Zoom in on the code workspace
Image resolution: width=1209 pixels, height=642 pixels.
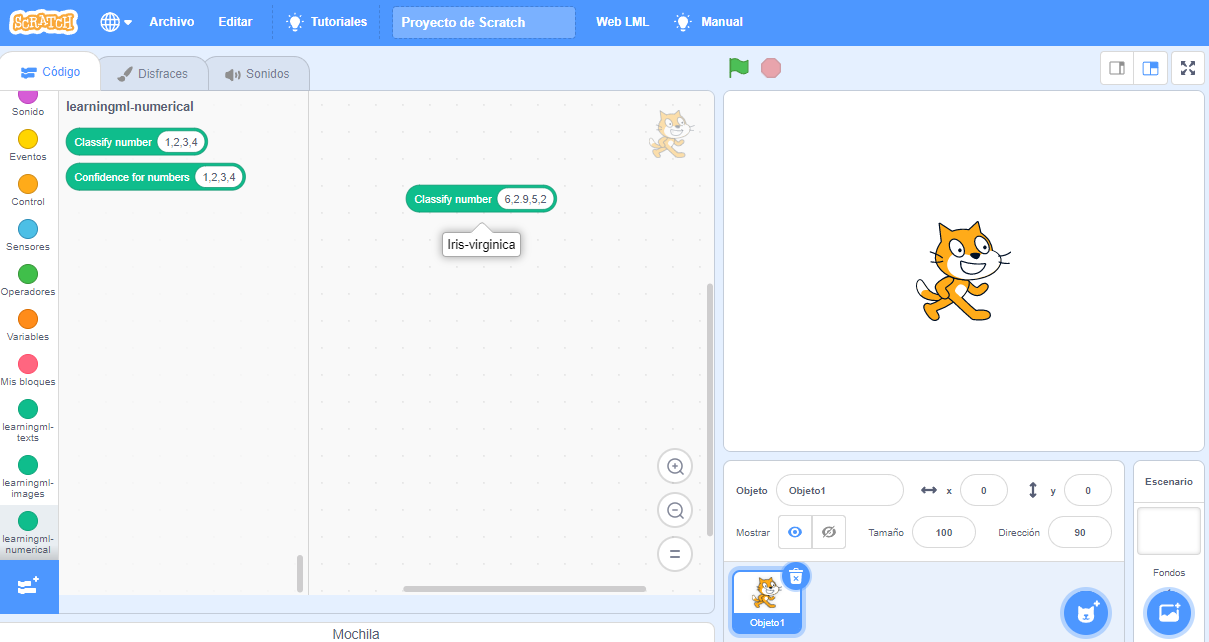[x=675, y=466]
